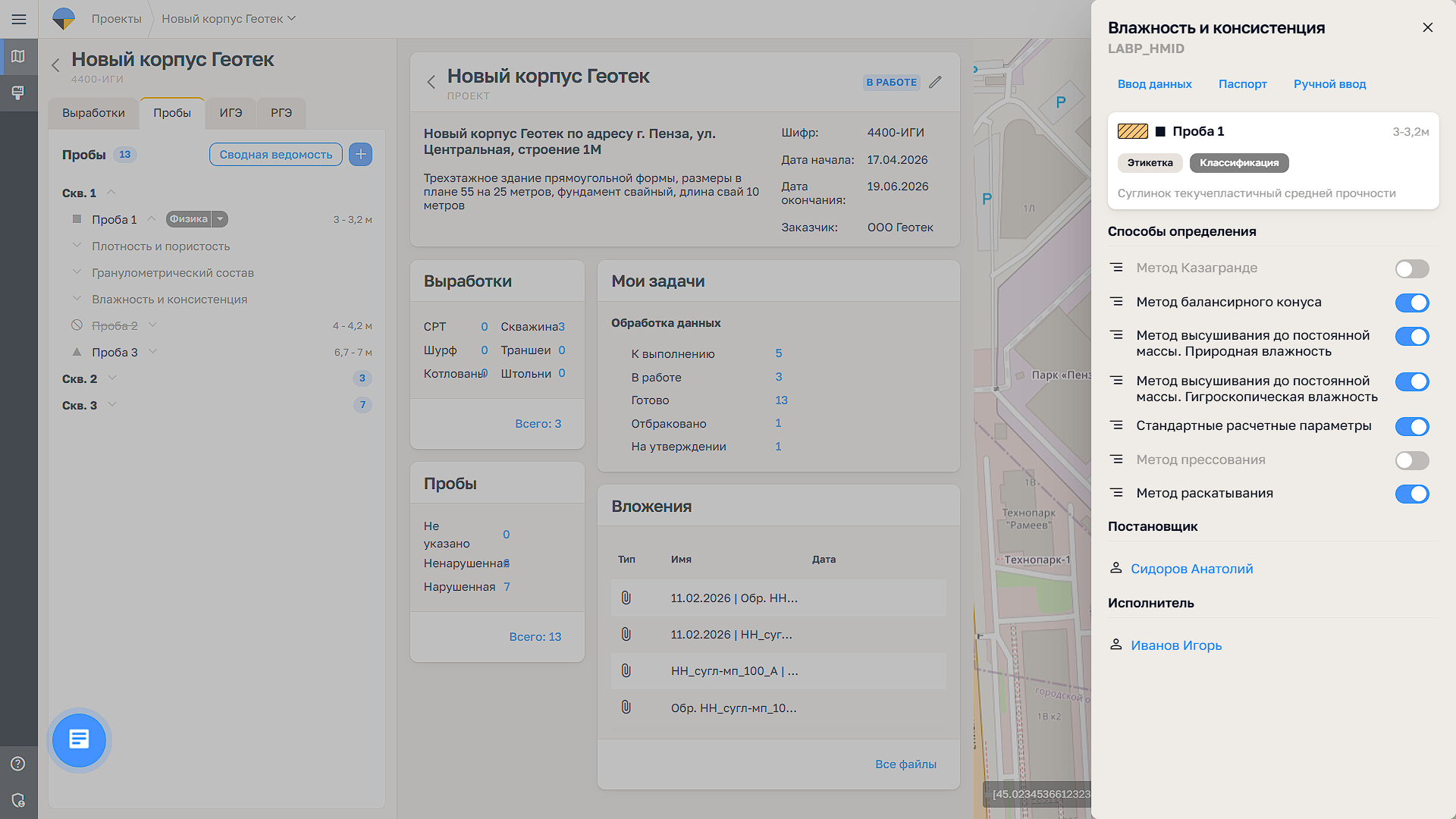Viewport: 1456px width, 819px height.
Task: Click the hatched soil pattern swatch
Action: (x=1132, y=131)
